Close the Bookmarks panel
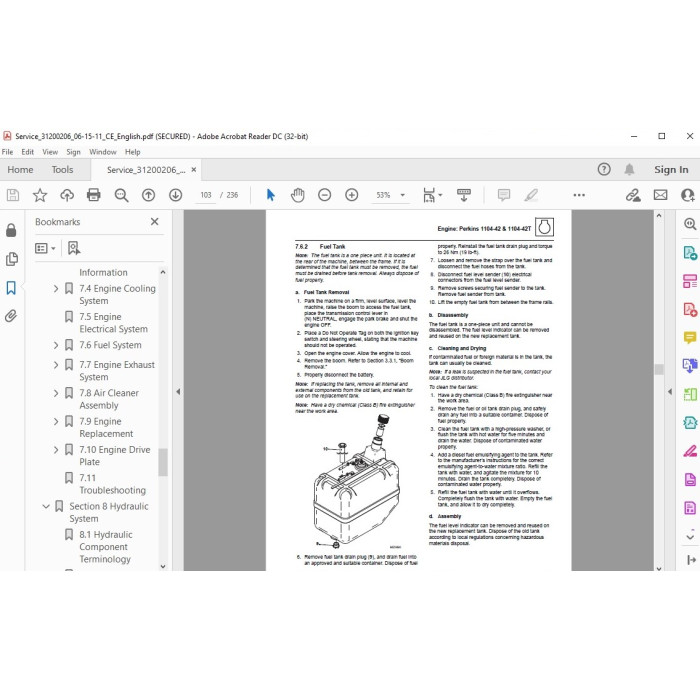The height and width of the screenshot is (700, 700). point(154,221)
